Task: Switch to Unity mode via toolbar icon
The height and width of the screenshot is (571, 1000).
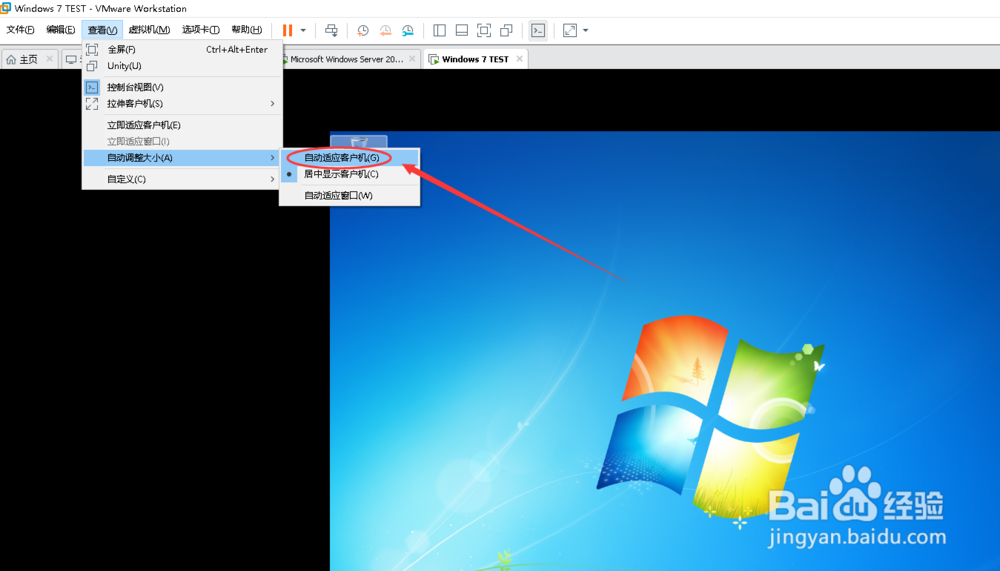Action: [506, 30]
